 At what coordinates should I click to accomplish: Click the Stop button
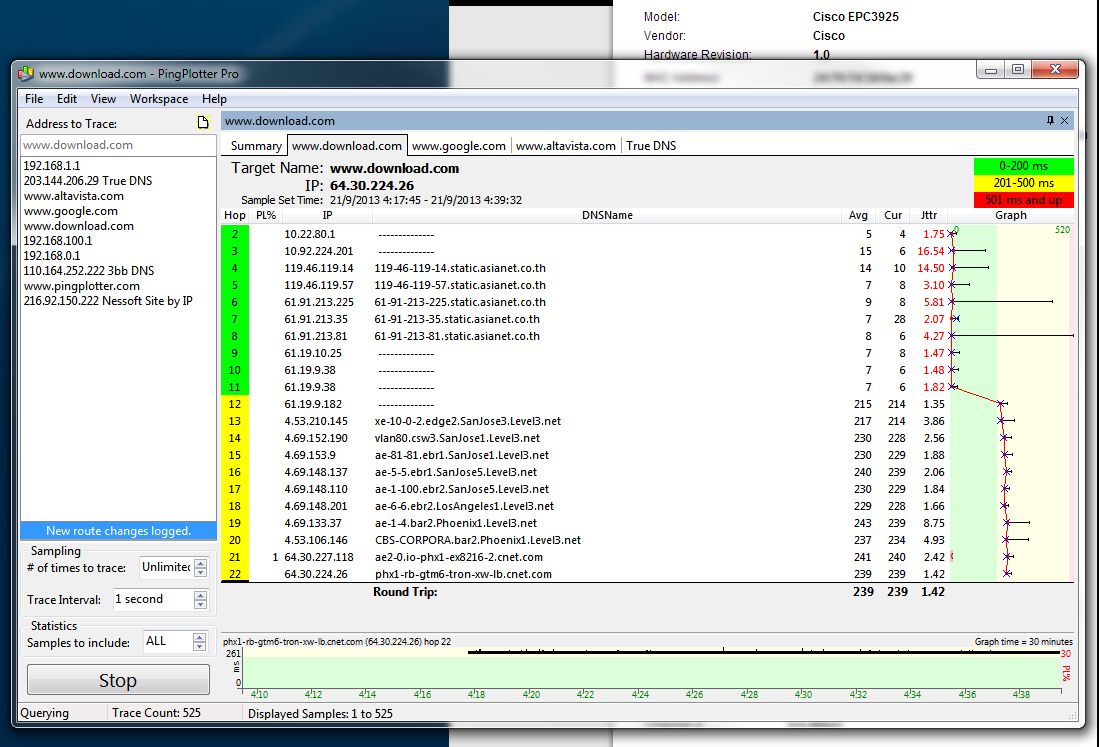[118, 680]
